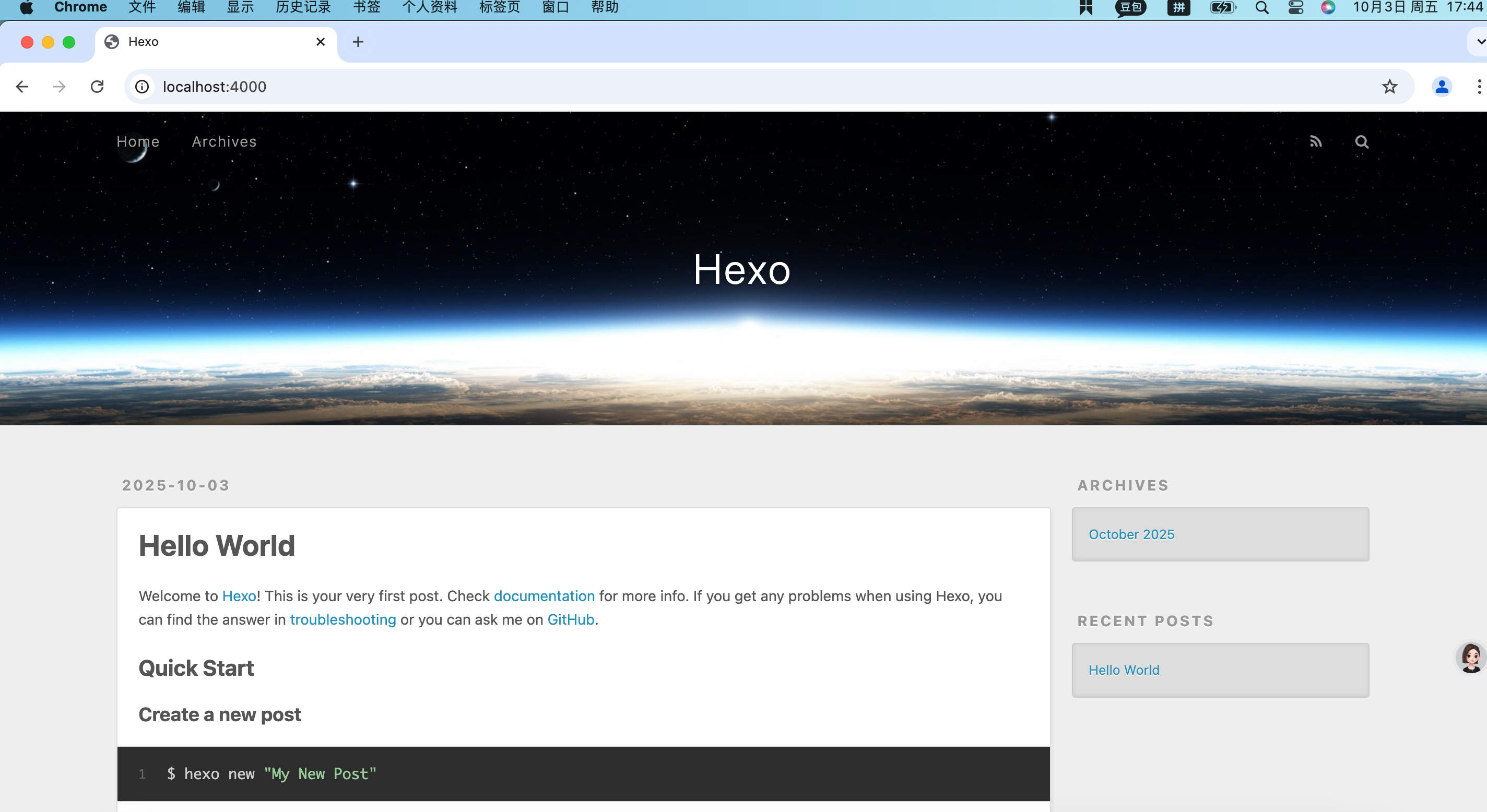This screenshot has height=812, width=1487.
Task: View site information icon in address bar
Action: pyautogui.click(x=142, y=87)
